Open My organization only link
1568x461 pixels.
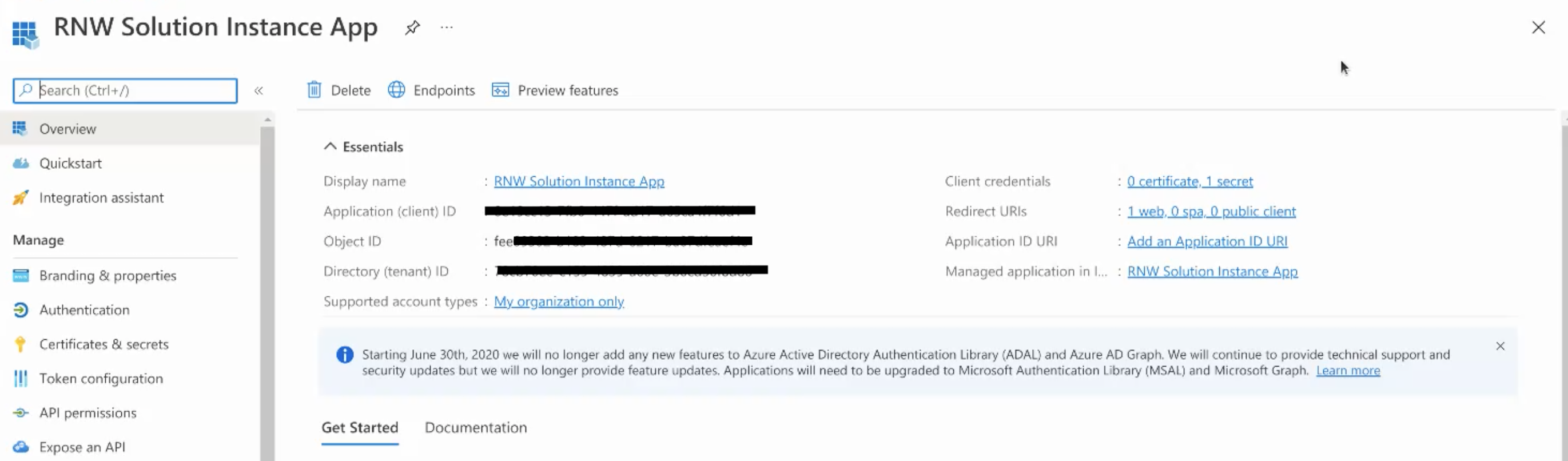tap(559, 301)
